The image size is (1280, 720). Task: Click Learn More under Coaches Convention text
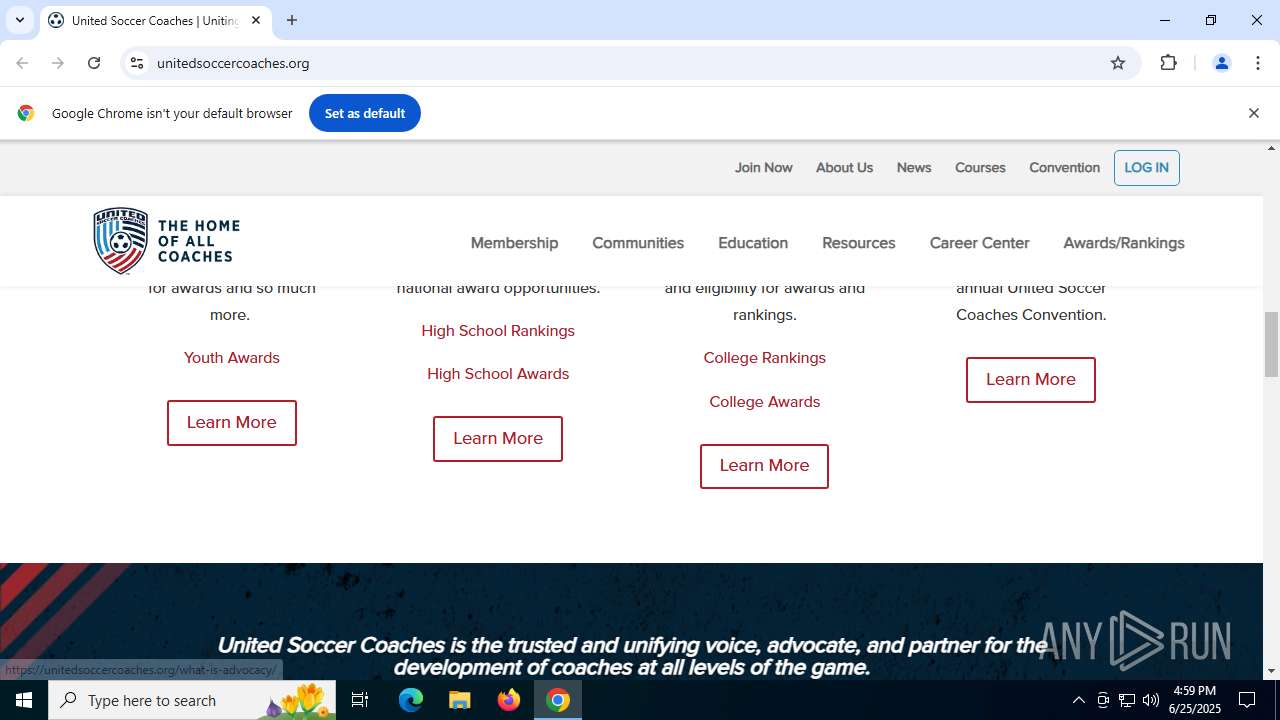pos(1030,380)
